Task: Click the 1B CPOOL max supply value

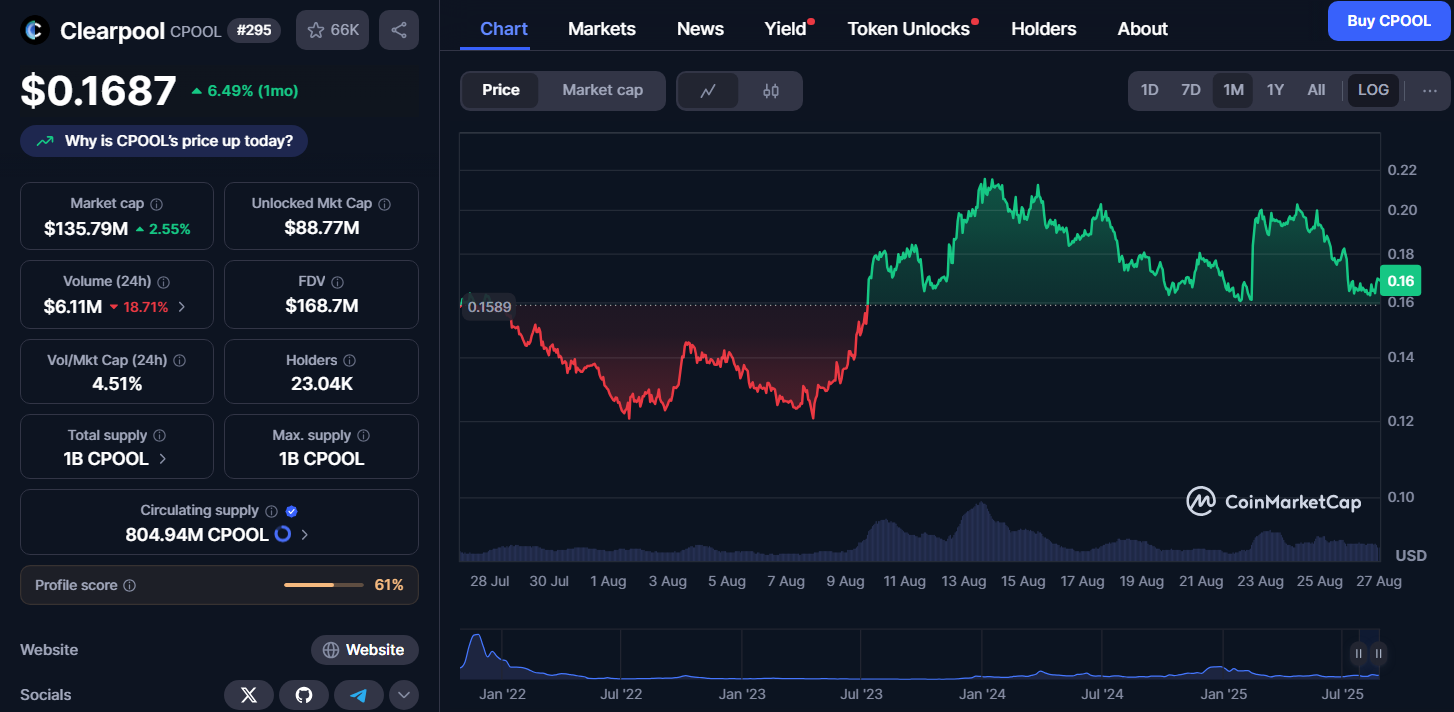Action: click(322, 459)
